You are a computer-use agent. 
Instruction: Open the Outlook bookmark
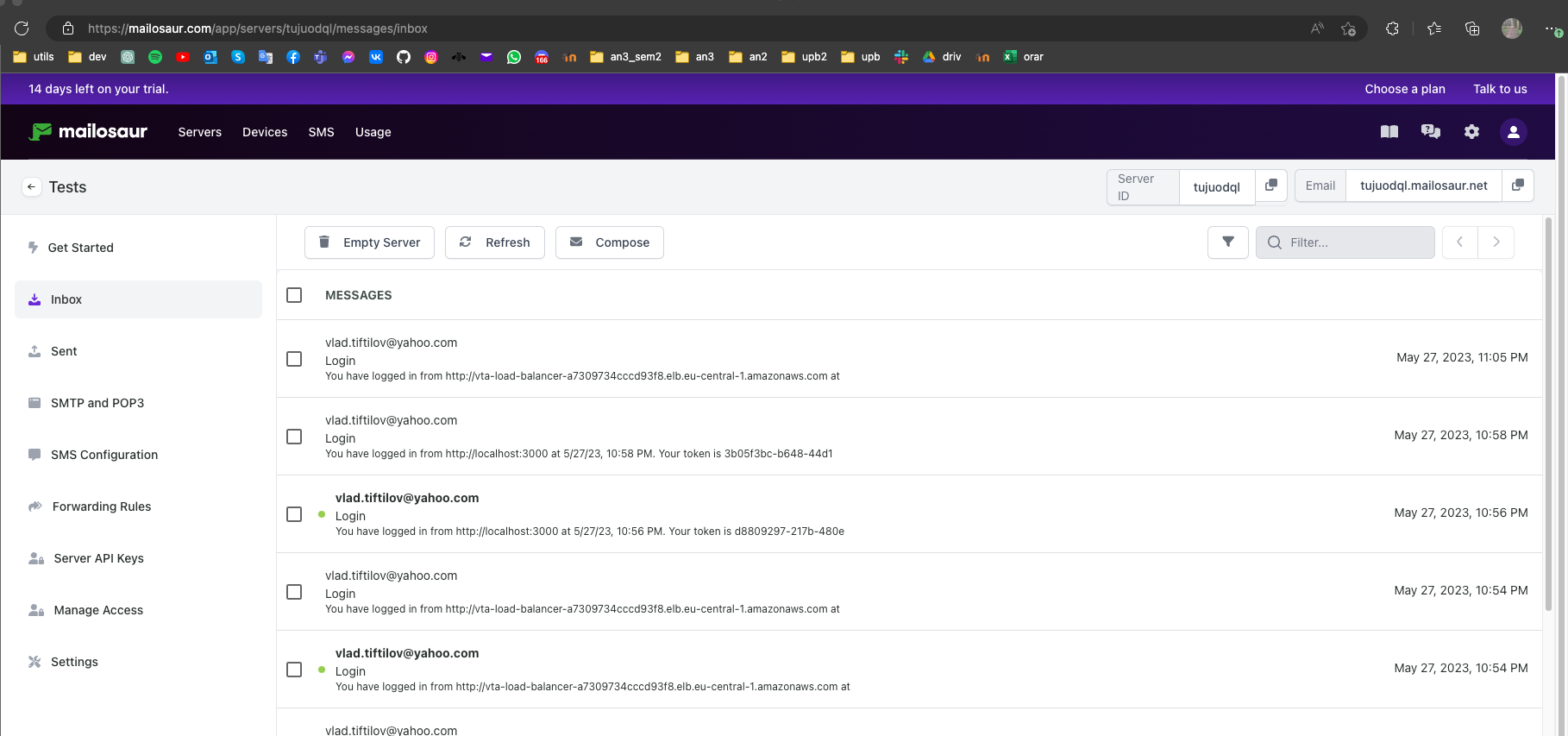tap(210, 57)
